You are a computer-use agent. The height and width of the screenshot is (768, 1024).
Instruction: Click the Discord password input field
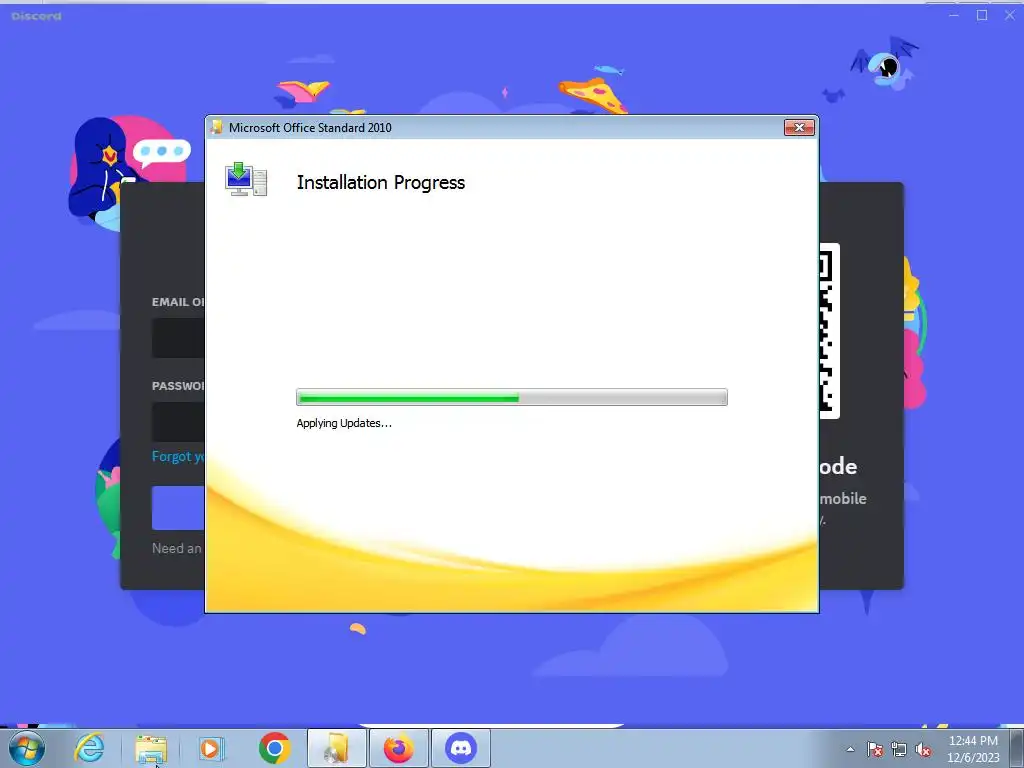[x=178, y=422]
